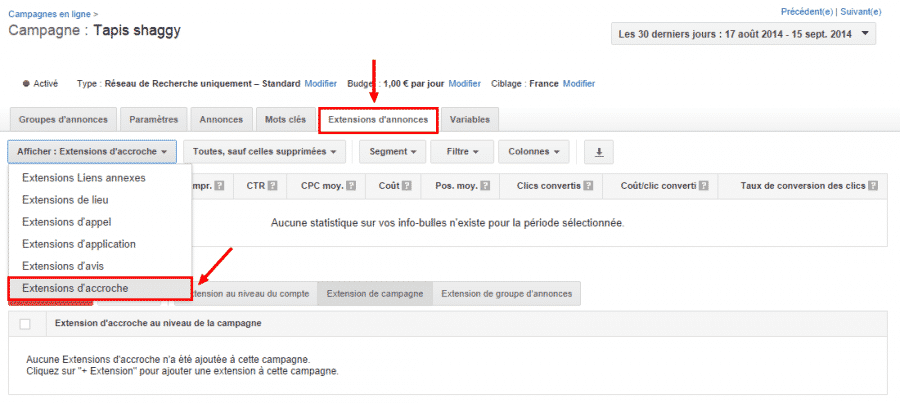Open the Filtre dropdown
The image size is (900, 403).
[462, 152]
